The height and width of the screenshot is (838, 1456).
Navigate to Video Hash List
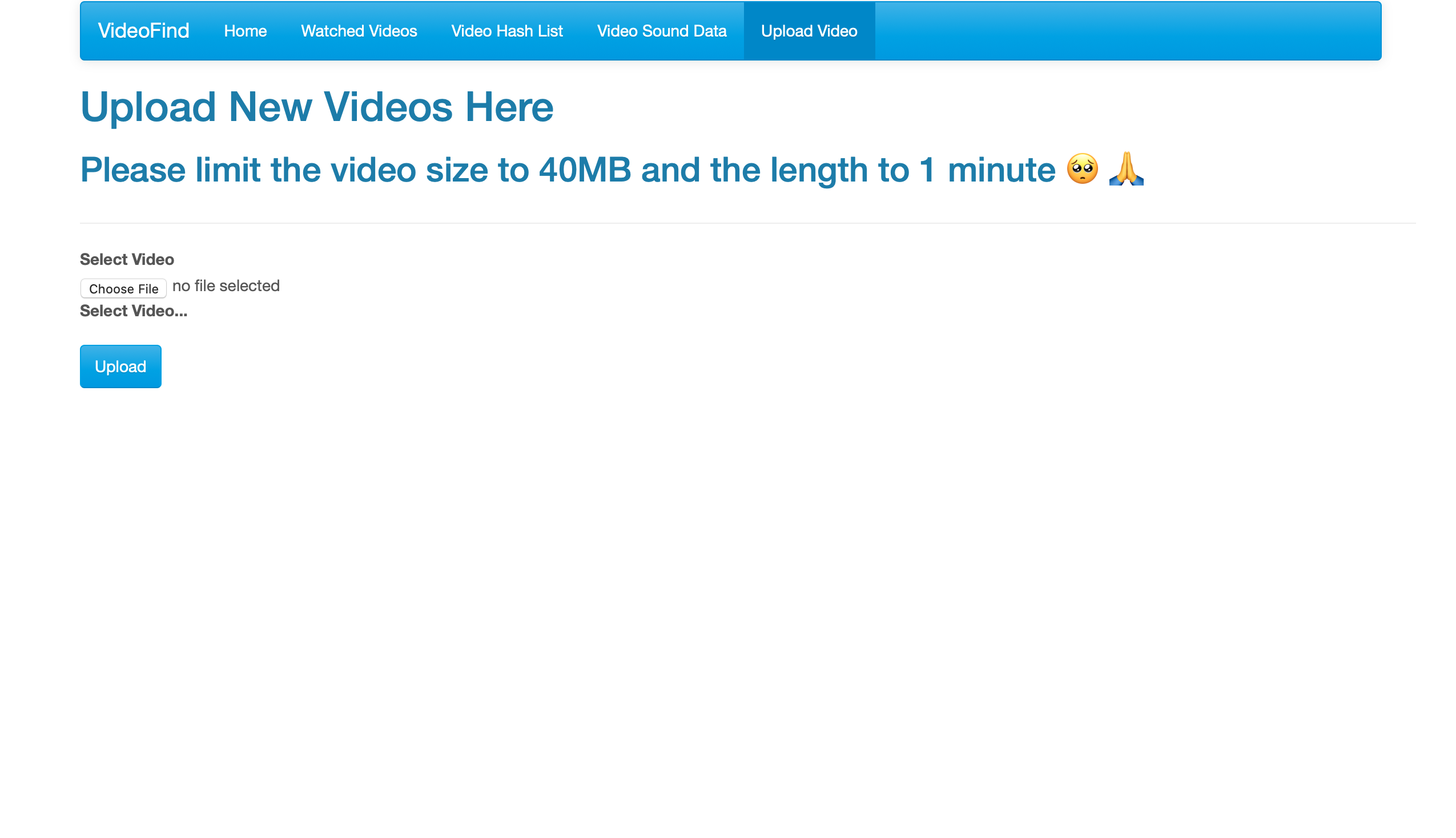506,31
